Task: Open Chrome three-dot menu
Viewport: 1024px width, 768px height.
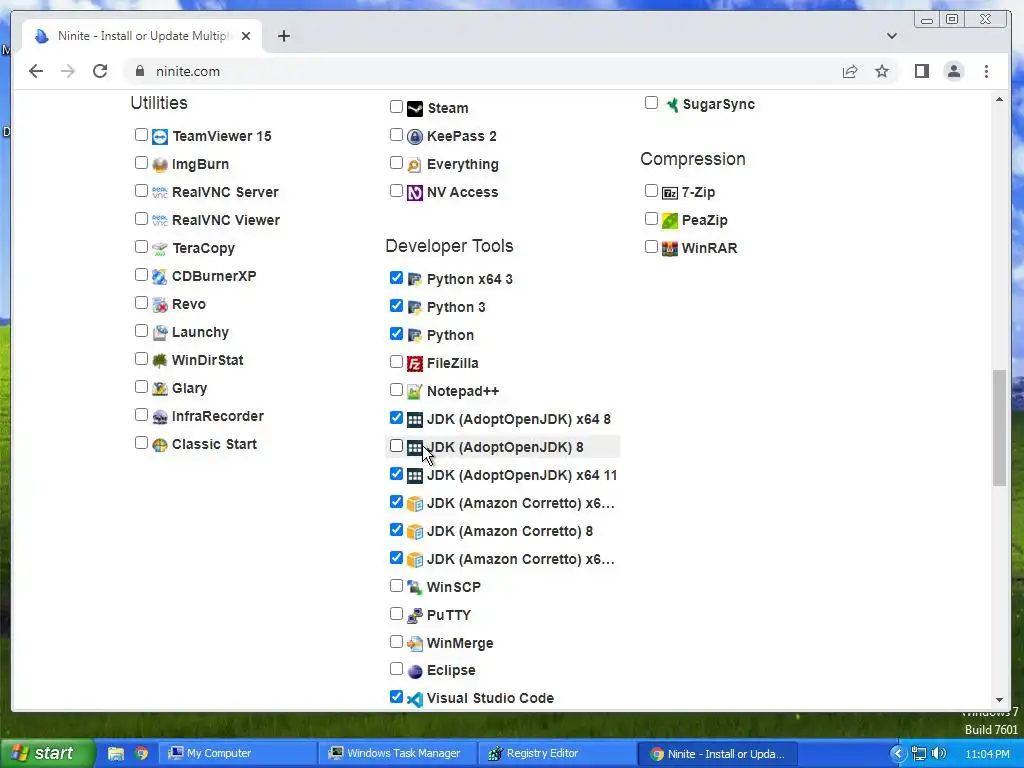Action: 986,71
